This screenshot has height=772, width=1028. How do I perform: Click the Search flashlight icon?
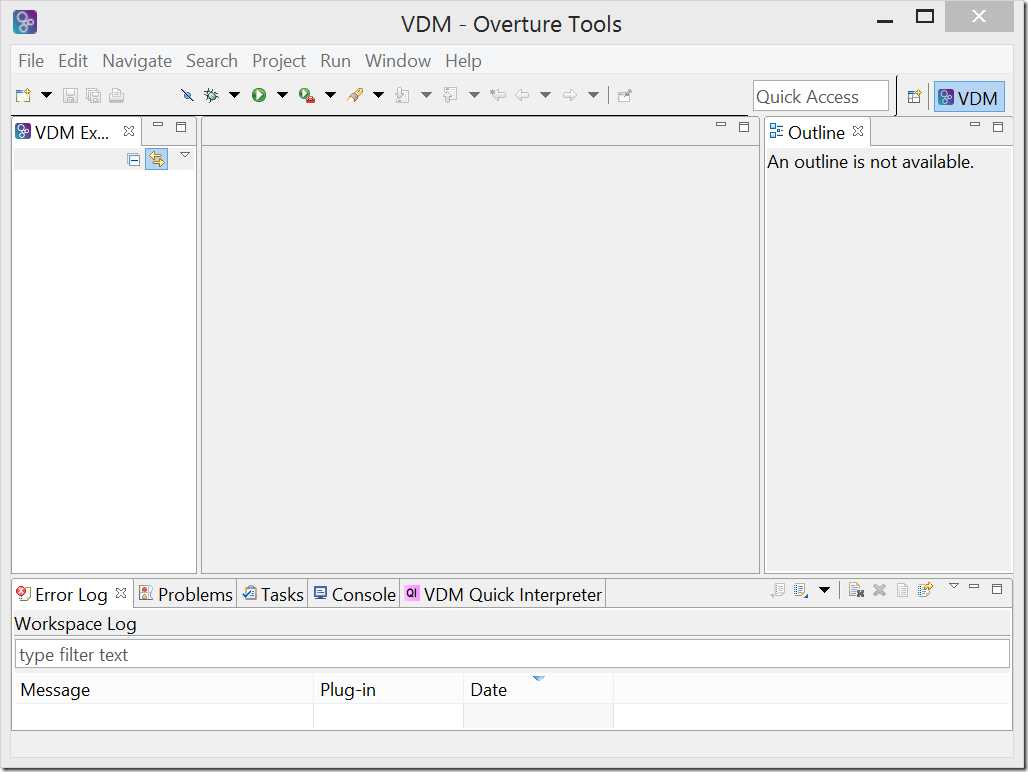click(x=355, y=96)
